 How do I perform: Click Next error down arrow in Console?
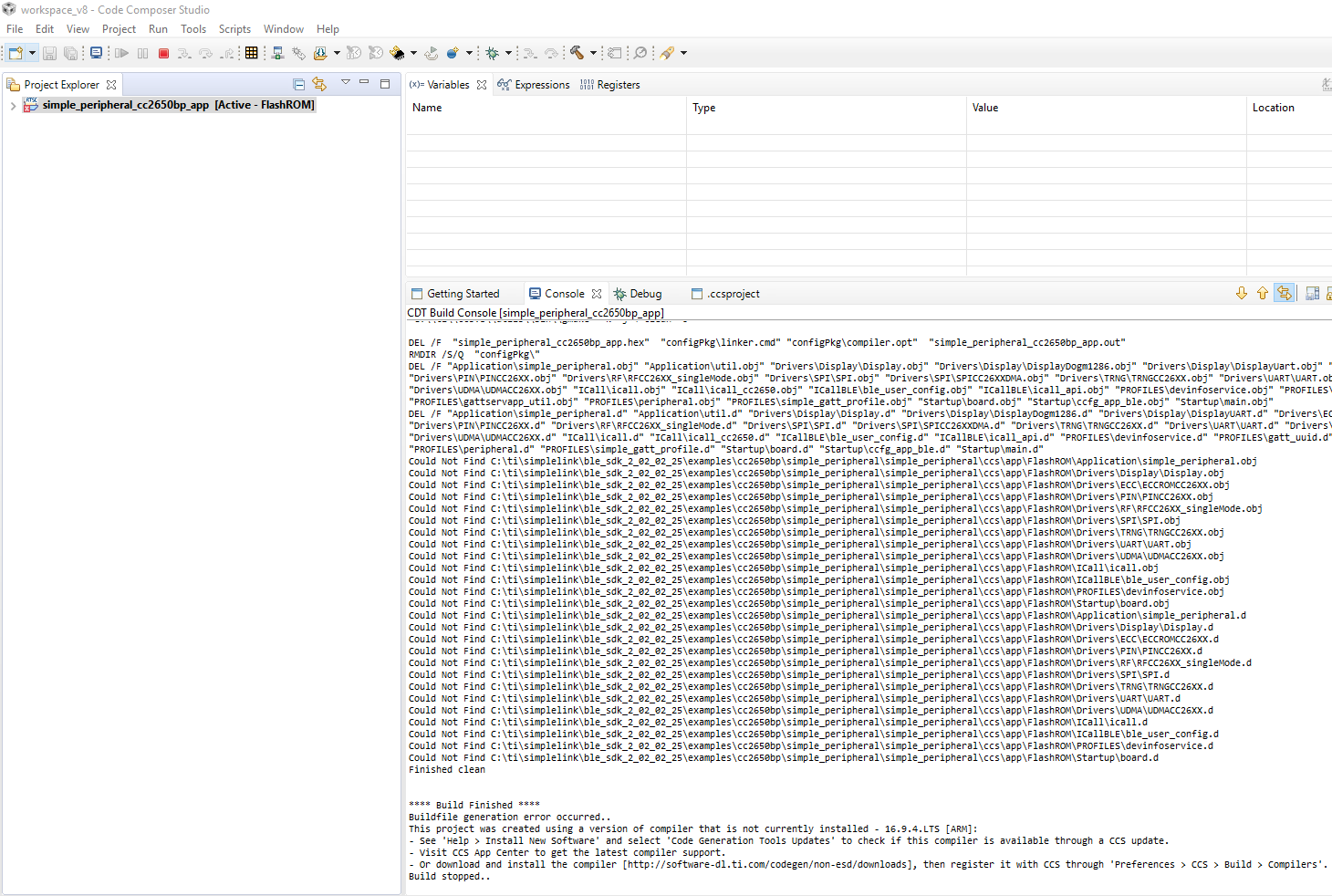[1242, 293]
